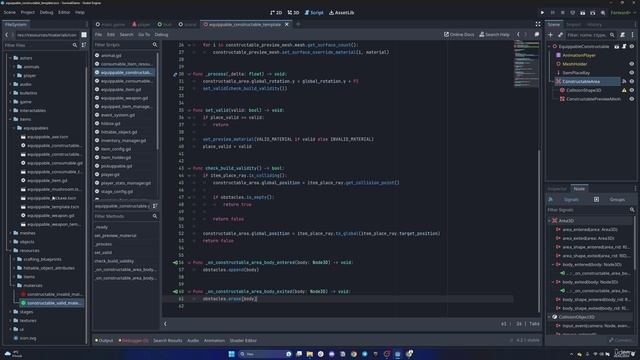
Task: Toggle visibility of ConstructableArea node
Action: 632,82
